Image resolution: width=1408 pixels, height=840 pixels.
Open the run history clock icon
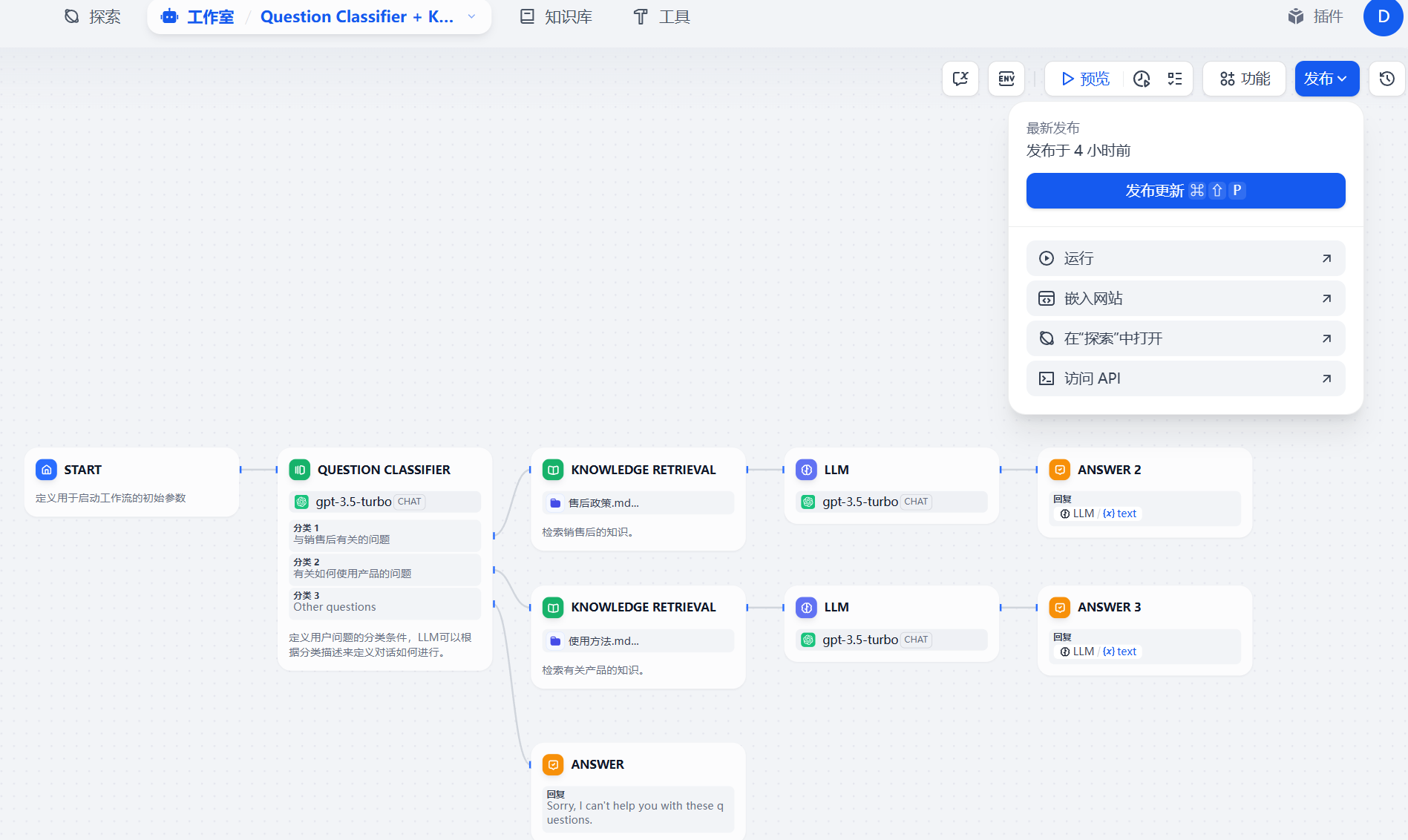pyautogui.click(x=1142, y=79)
